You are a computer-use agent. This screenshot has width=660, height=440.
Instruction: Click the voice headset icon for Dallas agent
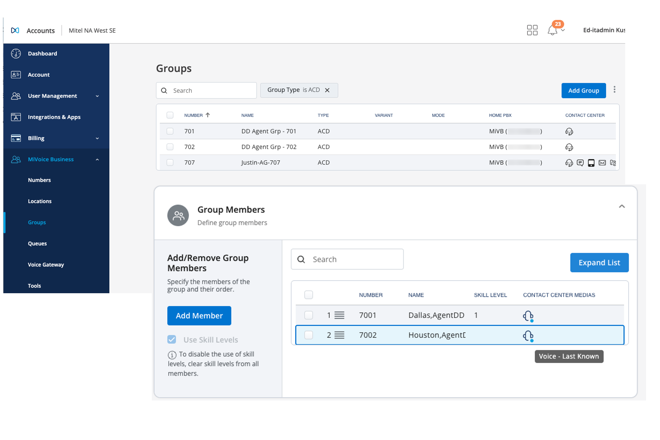click(528, 315)
